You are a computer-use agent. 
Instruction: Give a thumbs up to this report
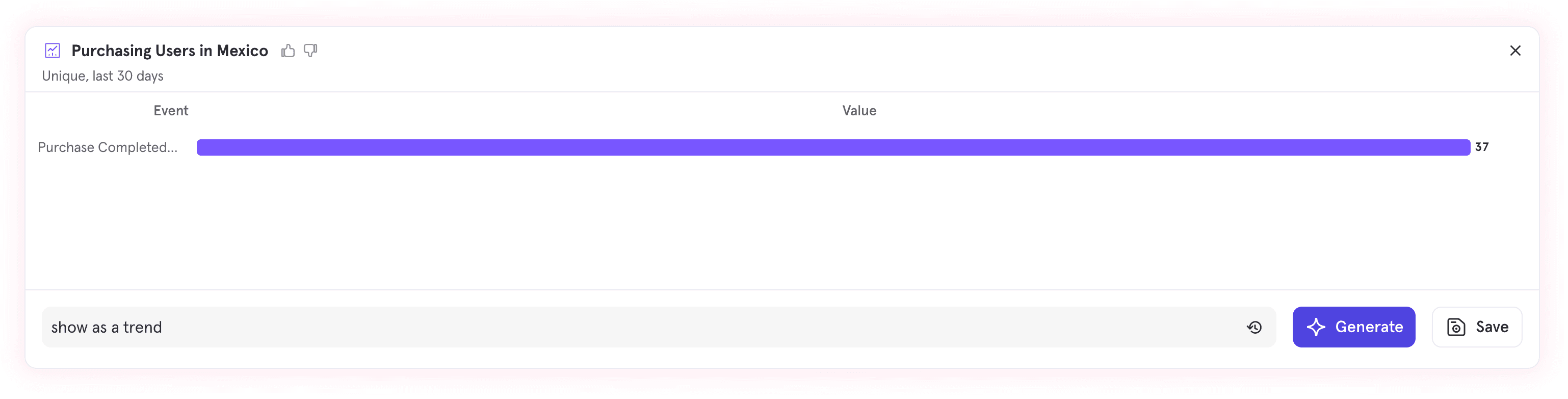288,51
